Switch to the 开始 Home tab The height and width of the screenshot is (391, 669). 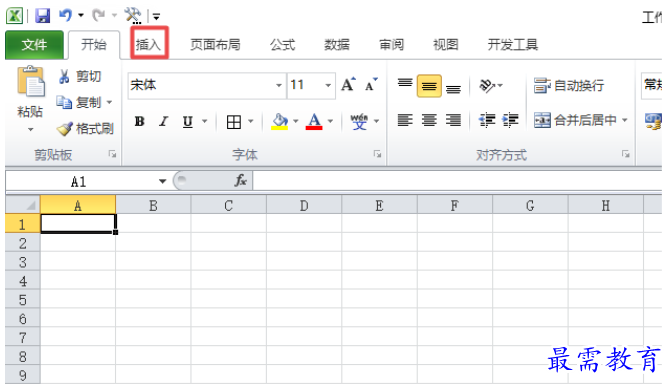94,44
